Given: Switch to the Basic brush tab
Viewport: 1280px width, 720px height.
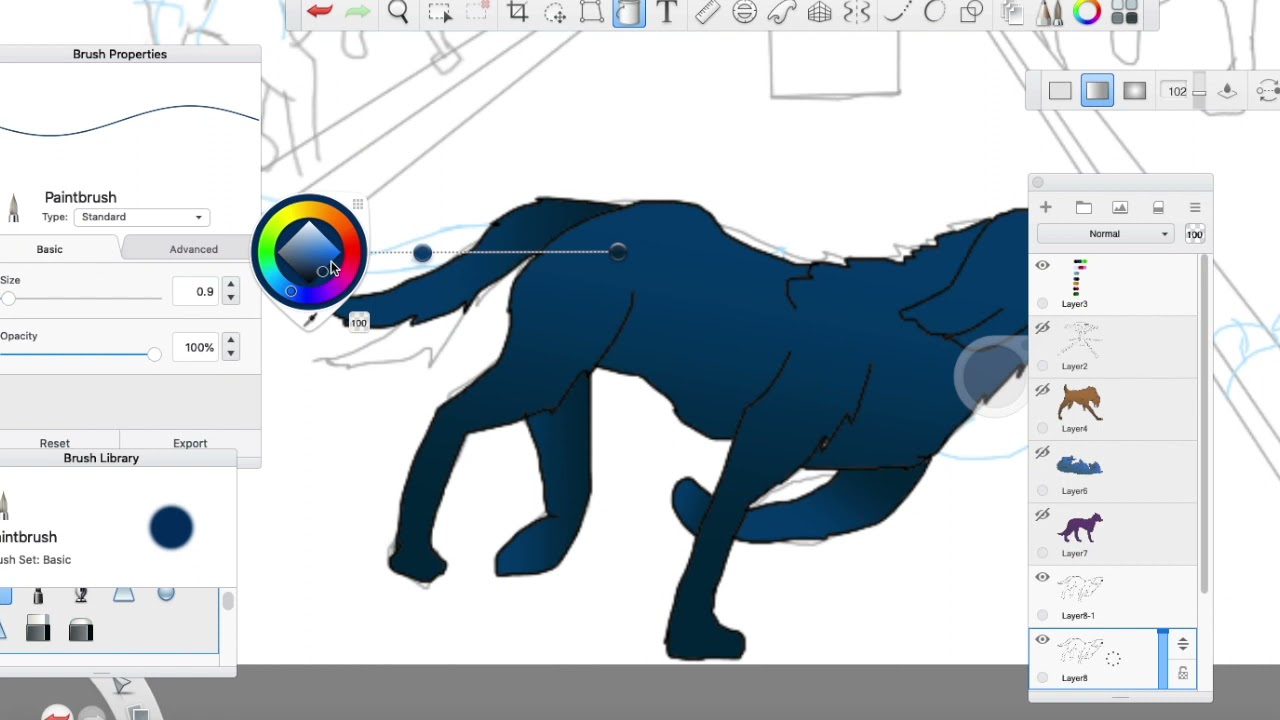Looking at the screenshot, I should (x=49, y=249).
